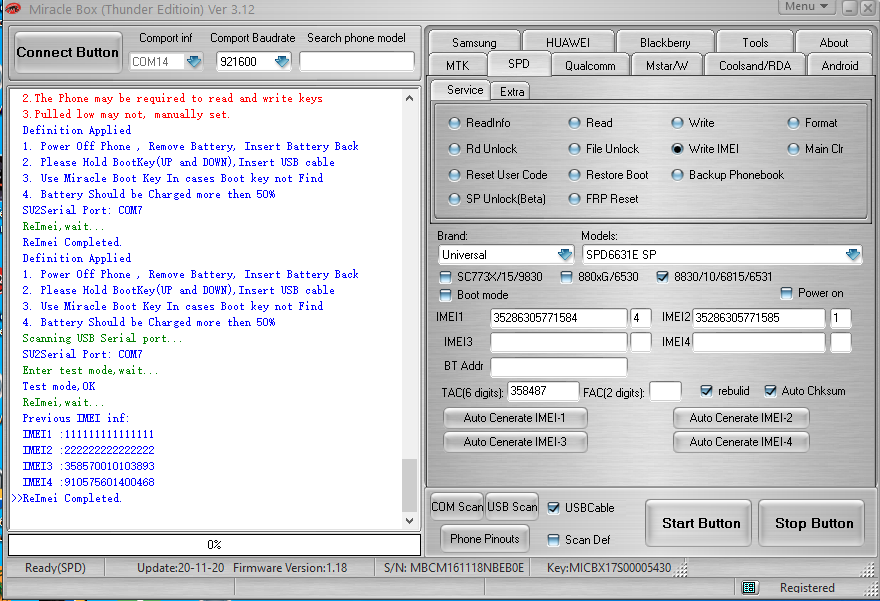Screen dimensions: 880x601
Task: Click Auto Cenerate IMEI-2 button
Action: [741, 418]
